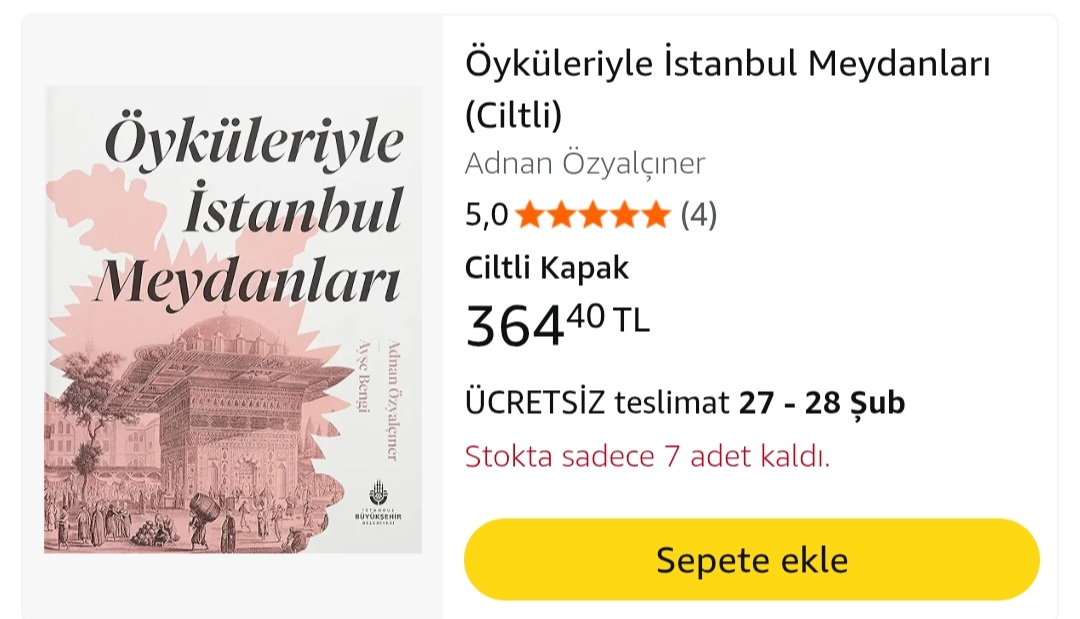This screenshot has height=619, width=1080.
Task: Open the Öyküleriyle İstanbul Meydanları (Ciltli) title link
Action: click(728, 89)
